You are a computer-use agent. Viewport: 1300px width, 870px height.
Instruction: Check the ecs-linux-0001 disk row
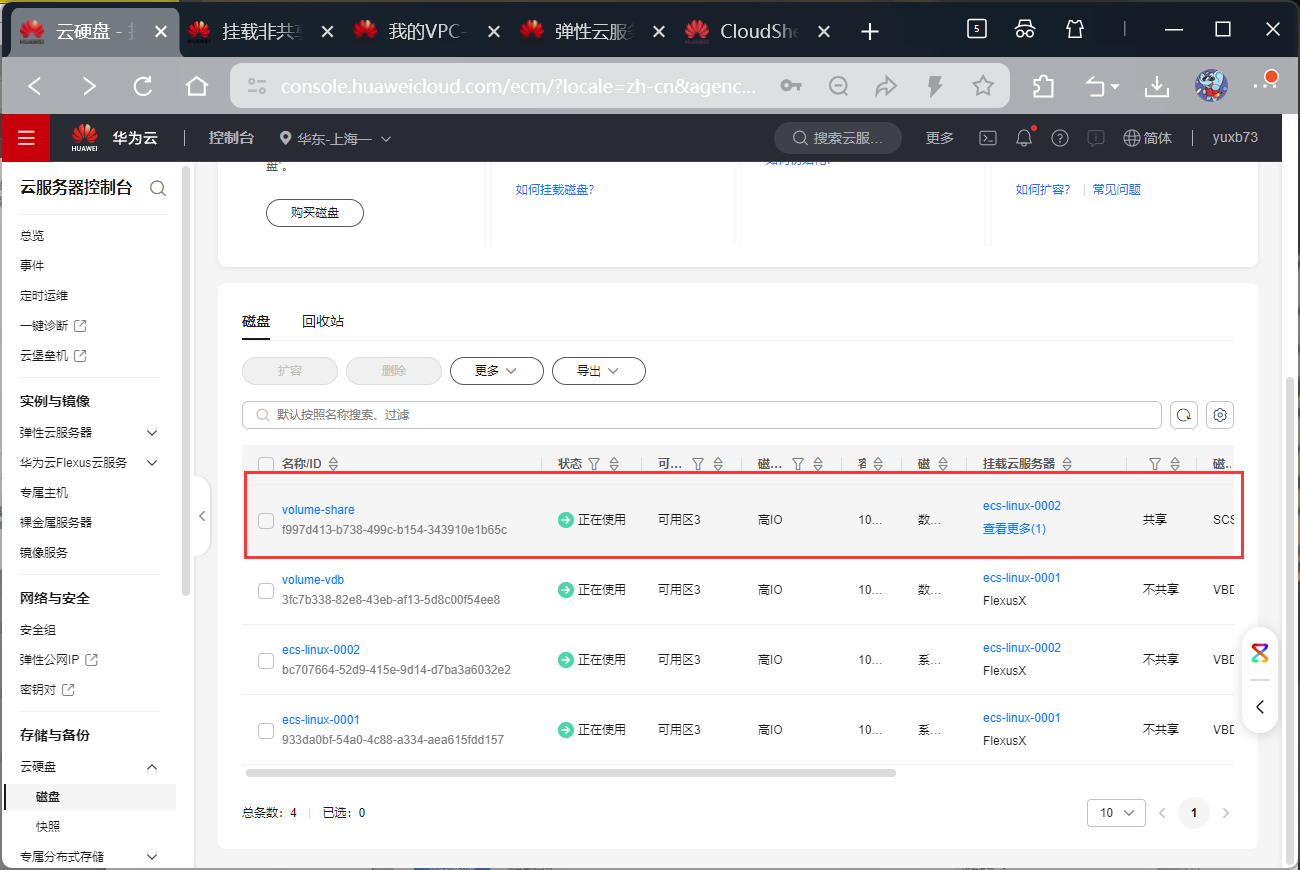(266, 730)
